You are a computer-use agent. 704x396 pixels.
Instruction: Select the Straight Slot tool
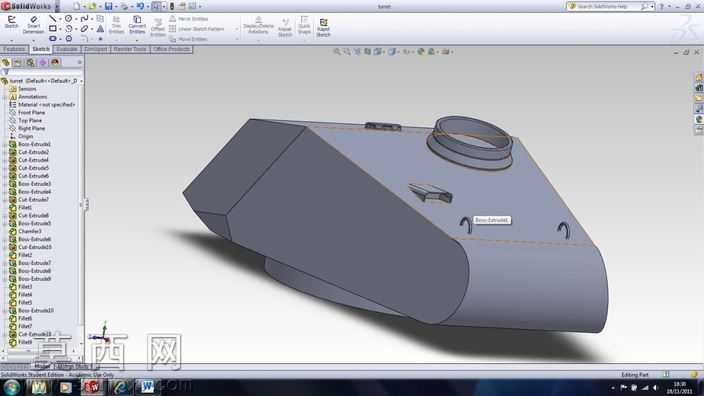click(53, 39)
